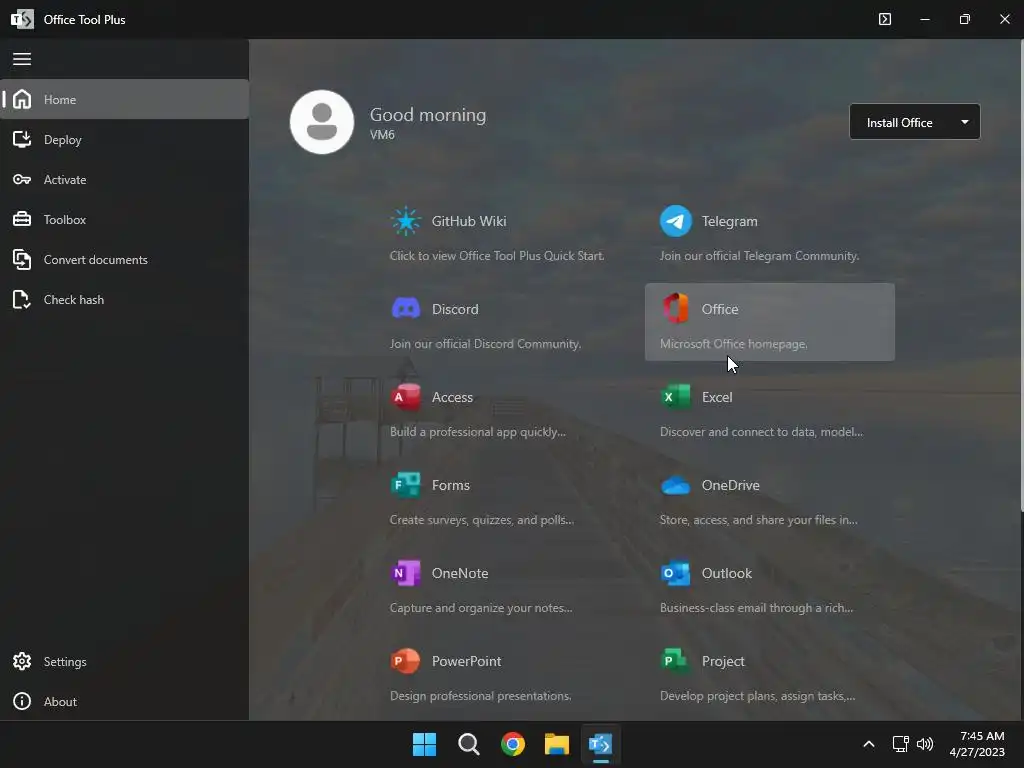Click the Discord logo icon

(406, 308)
